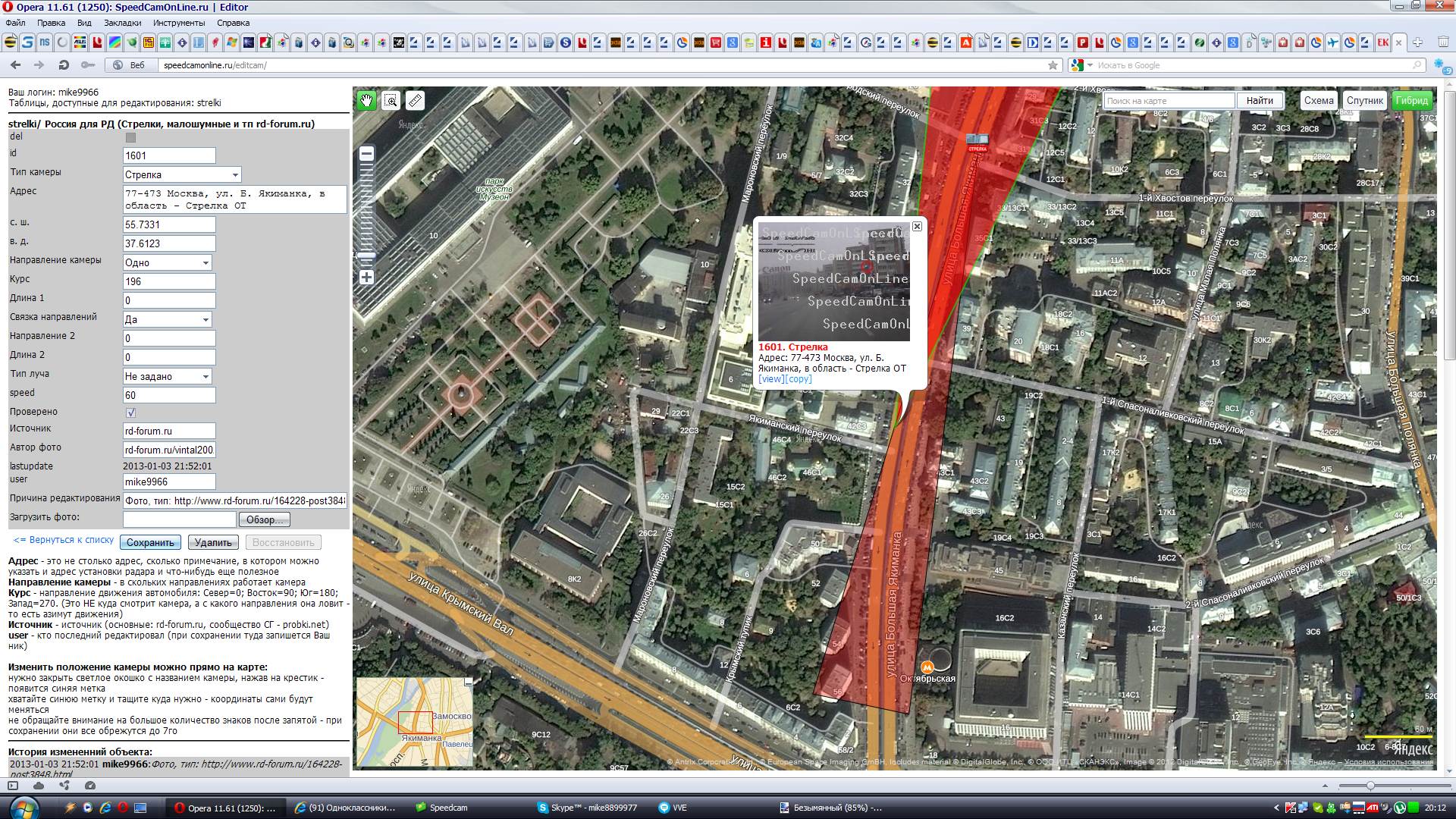Select the ruler distance measurement tool

click(415, 100)
